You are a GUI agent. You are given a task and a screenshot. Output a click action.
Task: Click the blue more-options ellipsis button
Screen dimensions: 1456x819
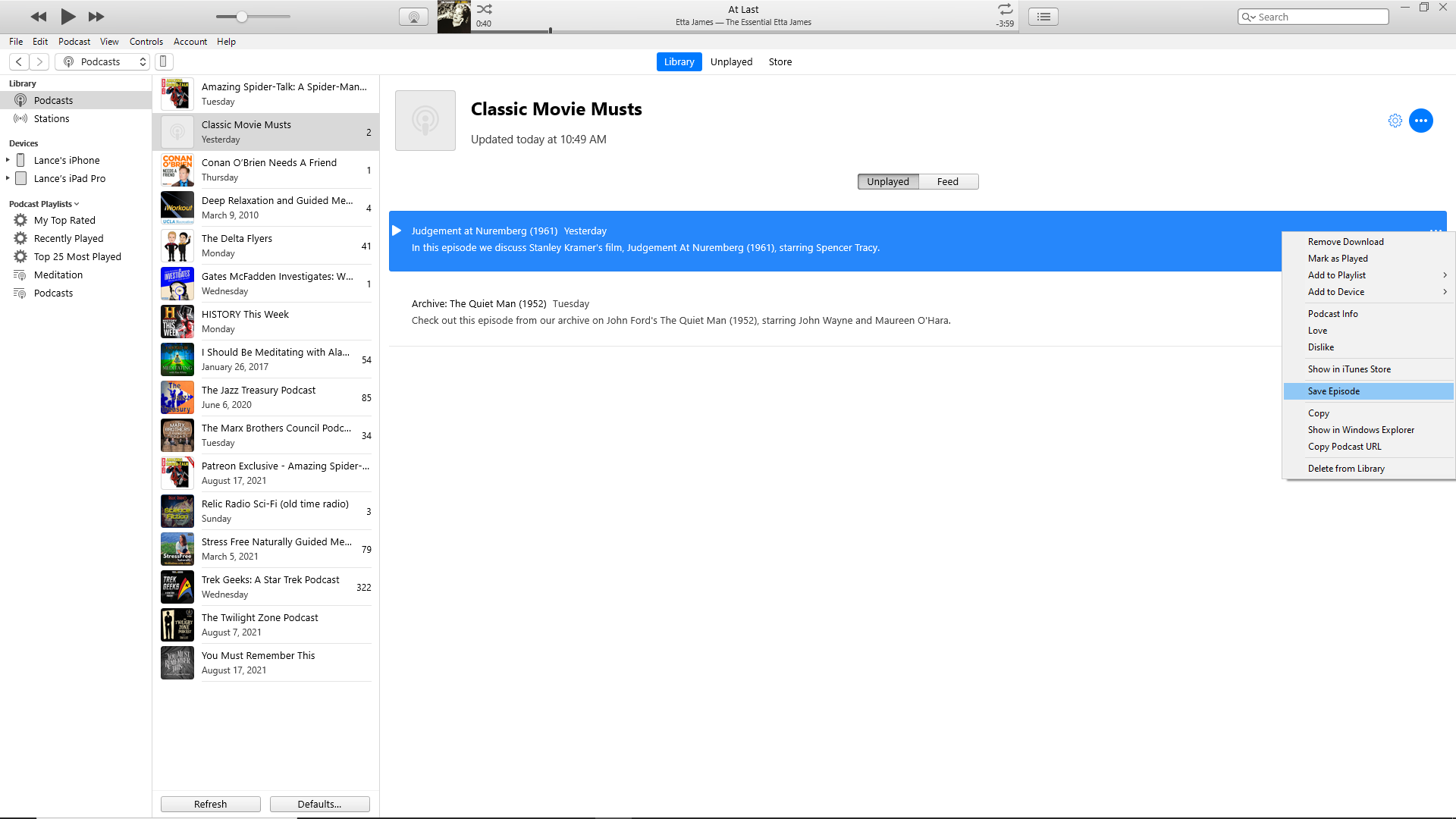tap(1421, 121)
